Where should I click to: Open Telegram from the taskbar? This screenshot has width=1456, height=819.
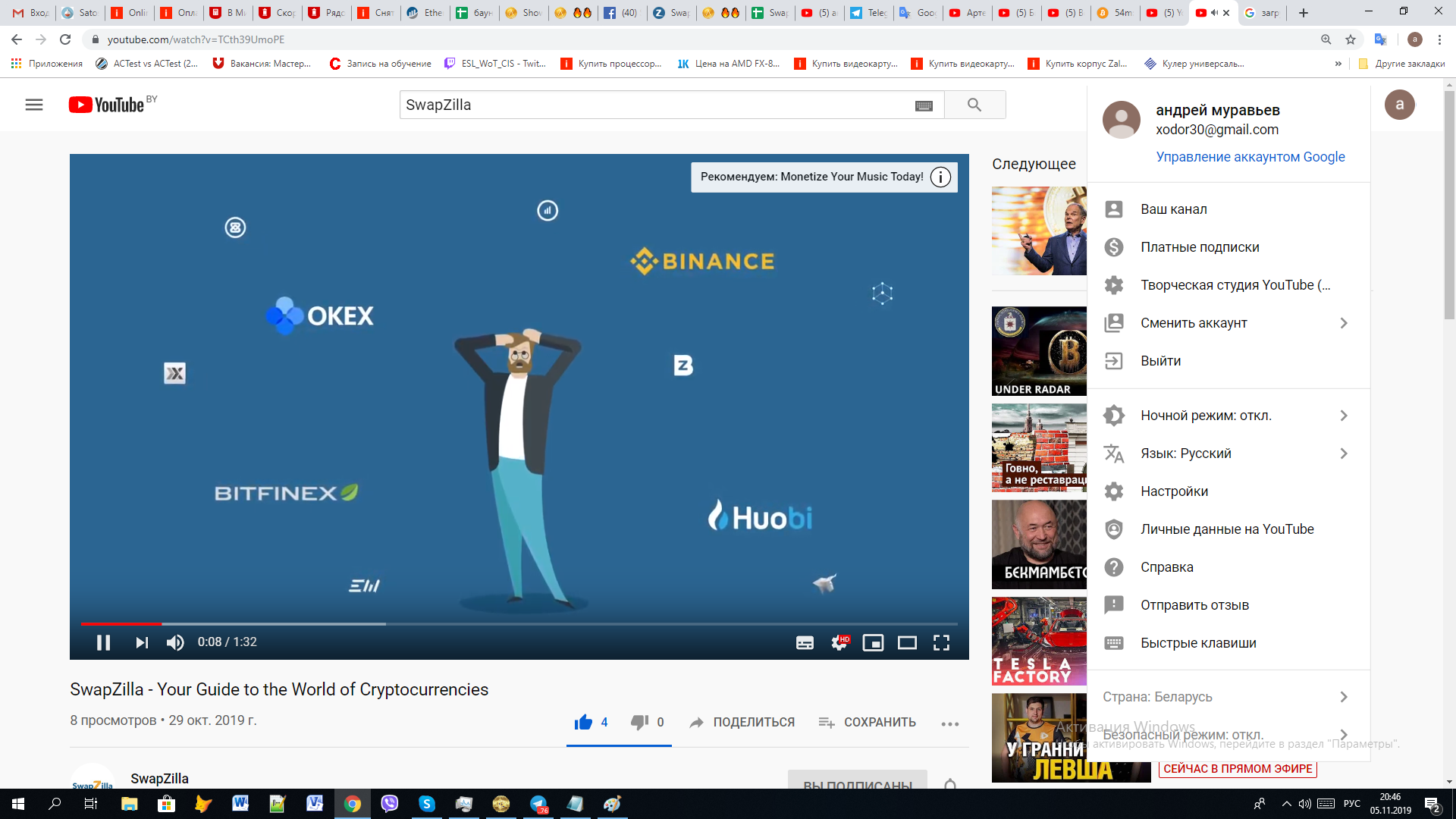pyautogui.click(x=538, y=804)
